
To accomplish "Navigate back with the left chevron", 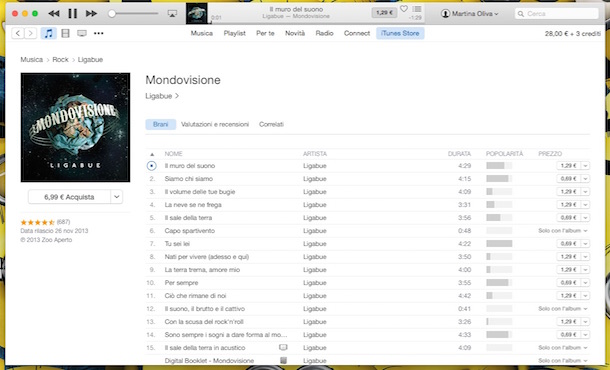I will 18,33.
